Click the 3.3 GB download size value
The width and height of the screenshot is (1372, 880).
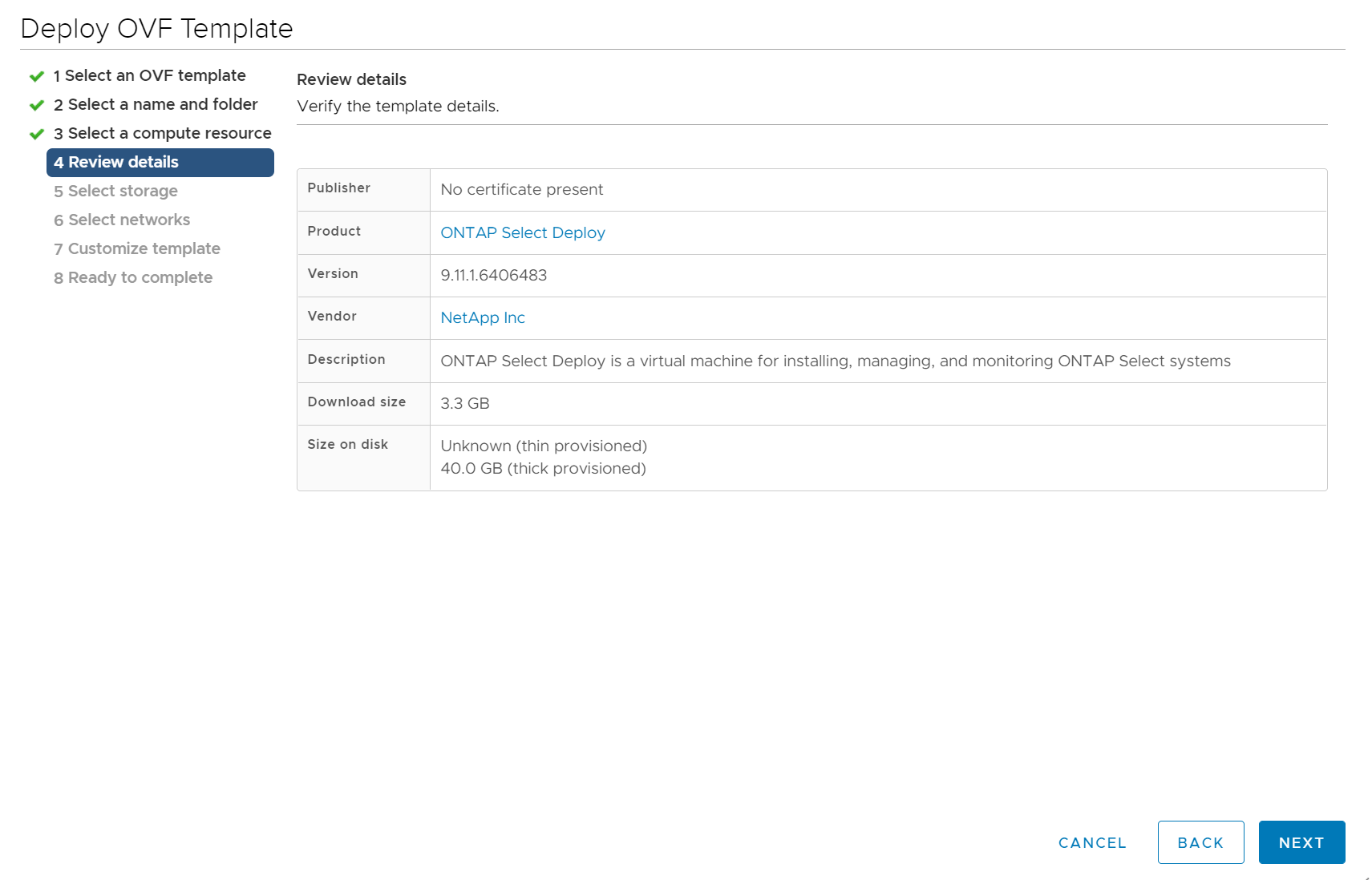(465, 403)
